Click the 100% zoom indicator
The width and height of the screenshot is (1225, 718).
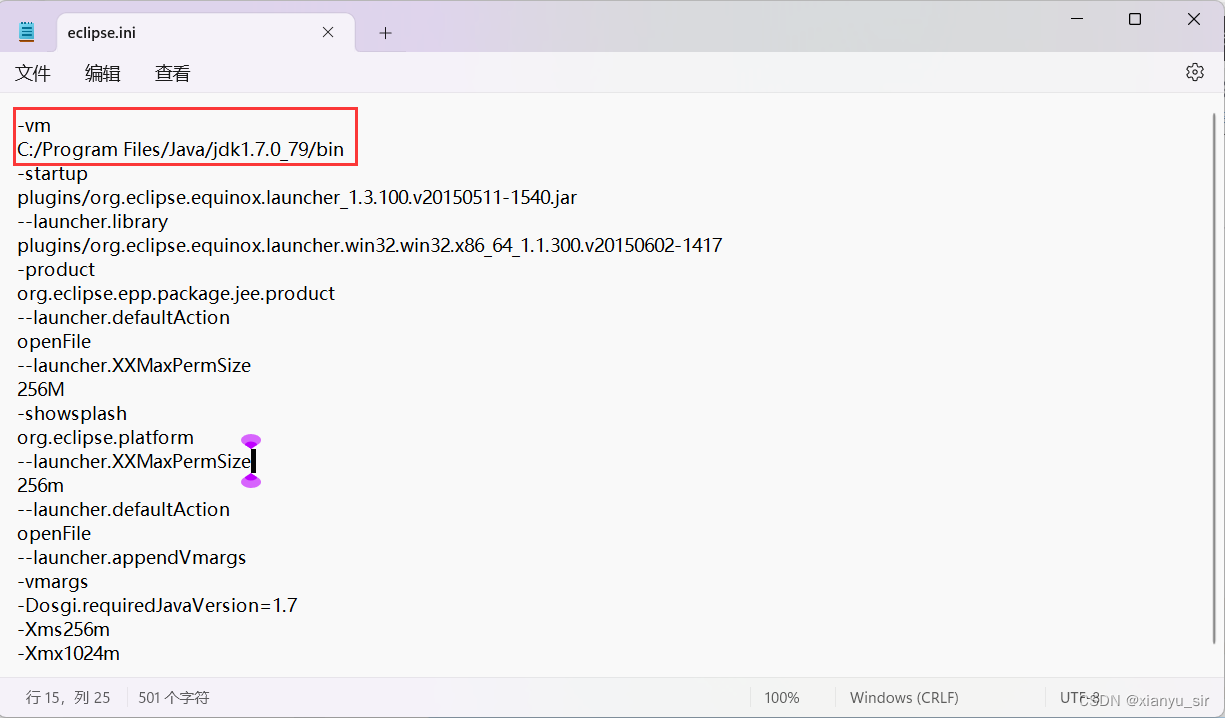point(782,697)
